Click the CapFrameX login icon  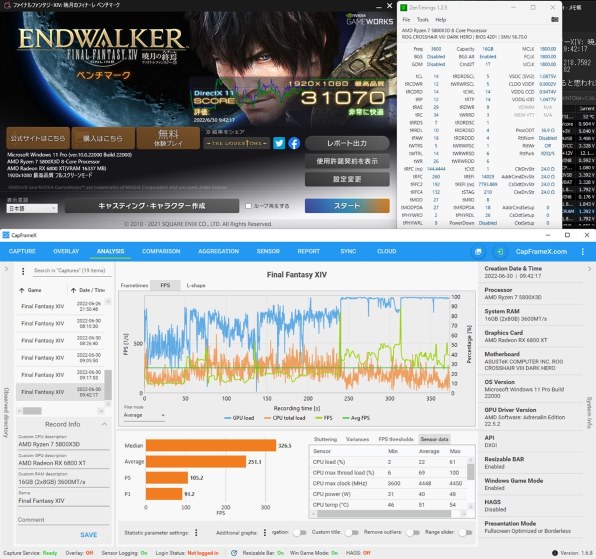click(500, 252)
